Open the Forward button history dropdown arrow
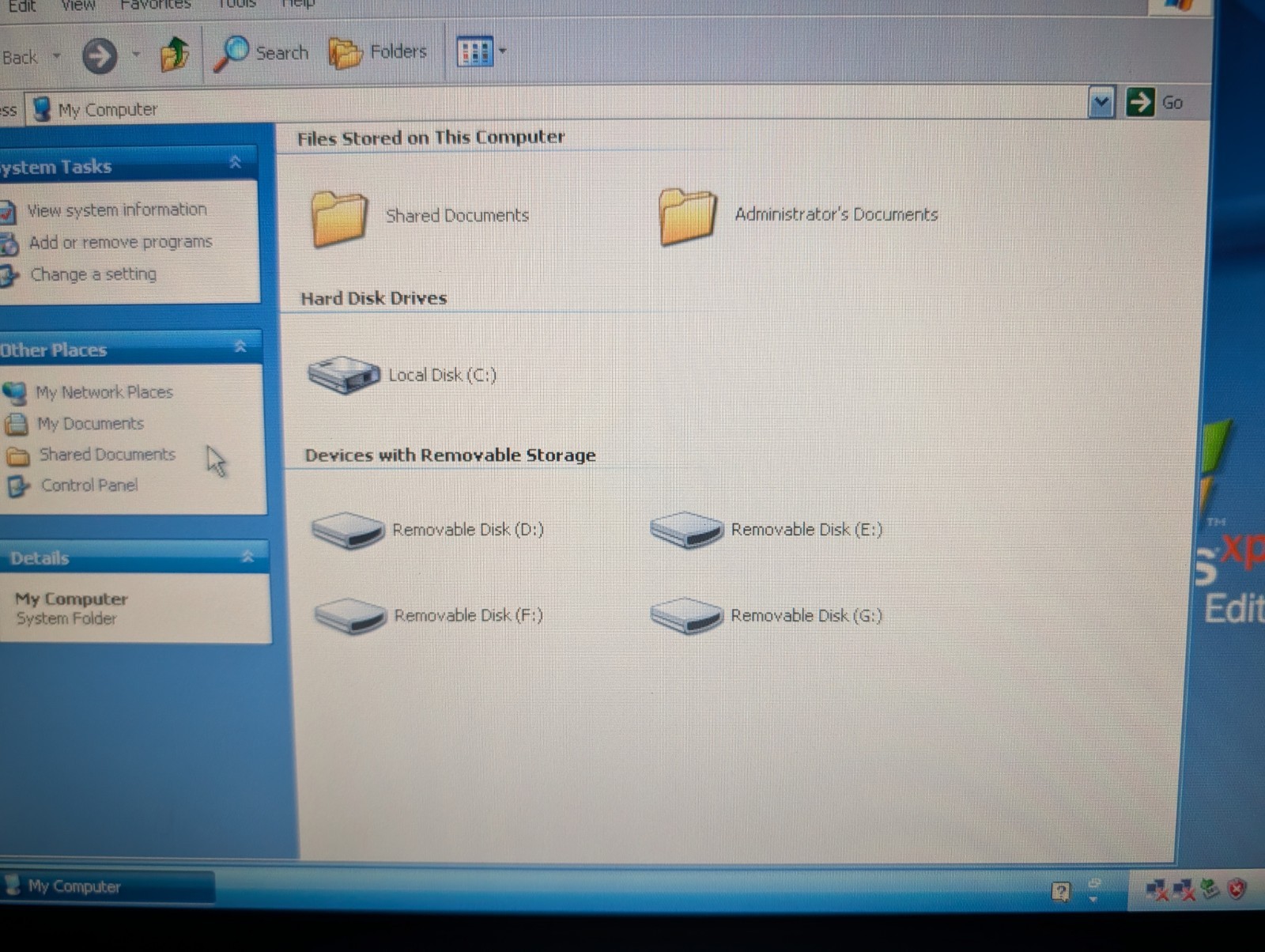 coord(136,55)
